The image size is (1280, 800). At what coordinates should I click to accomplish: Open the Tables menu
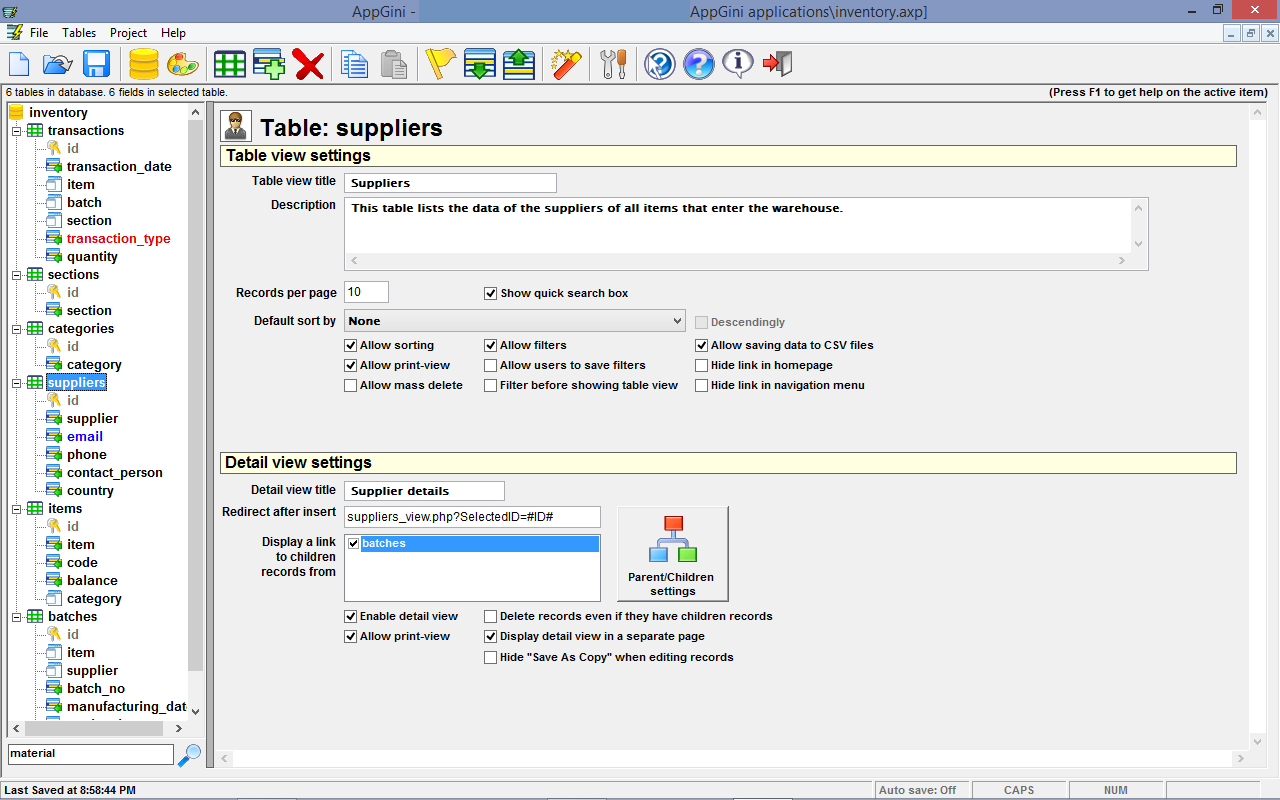[79, 33]
